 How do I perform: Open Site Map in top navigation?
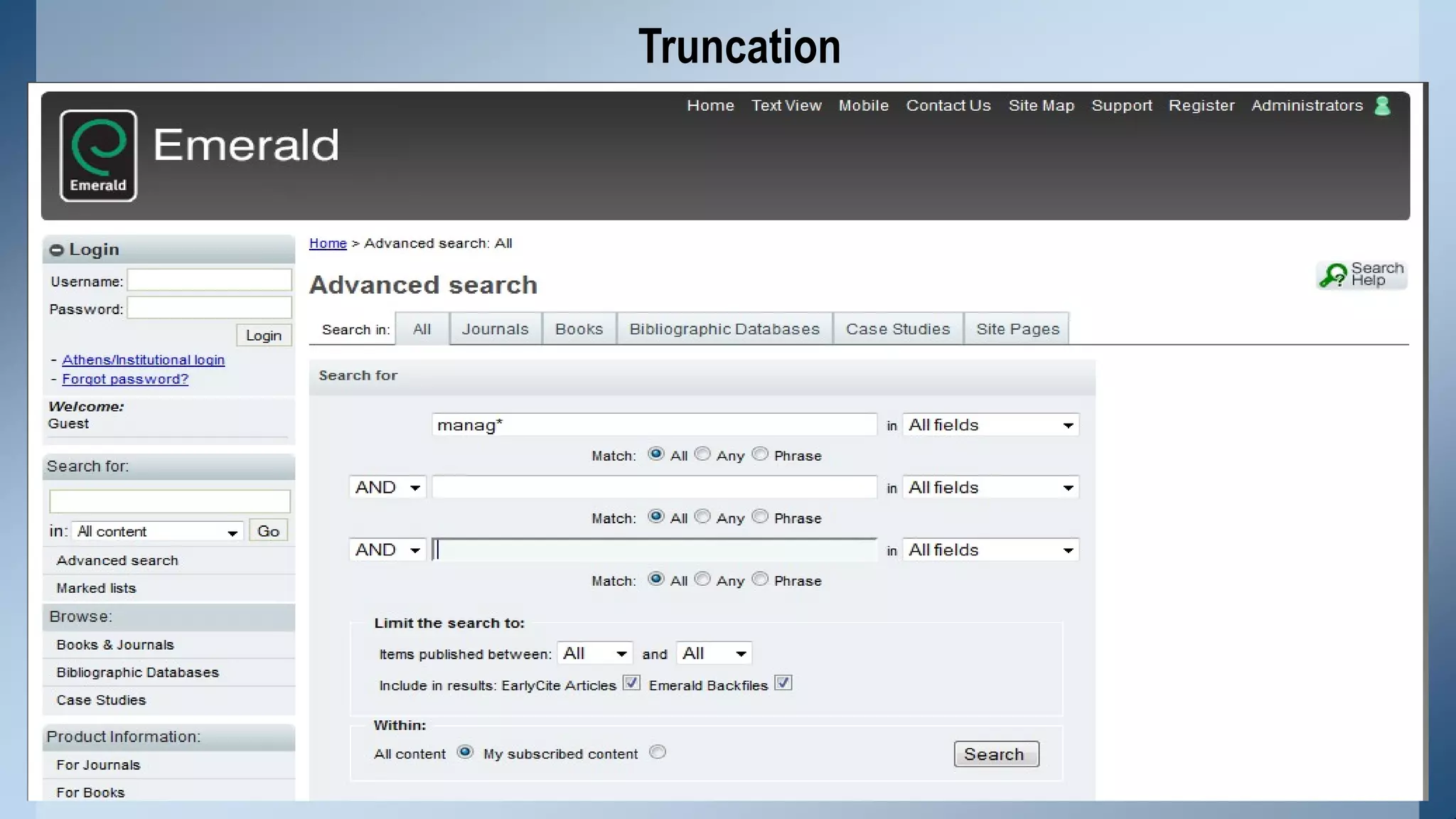tap(1042, 105)
